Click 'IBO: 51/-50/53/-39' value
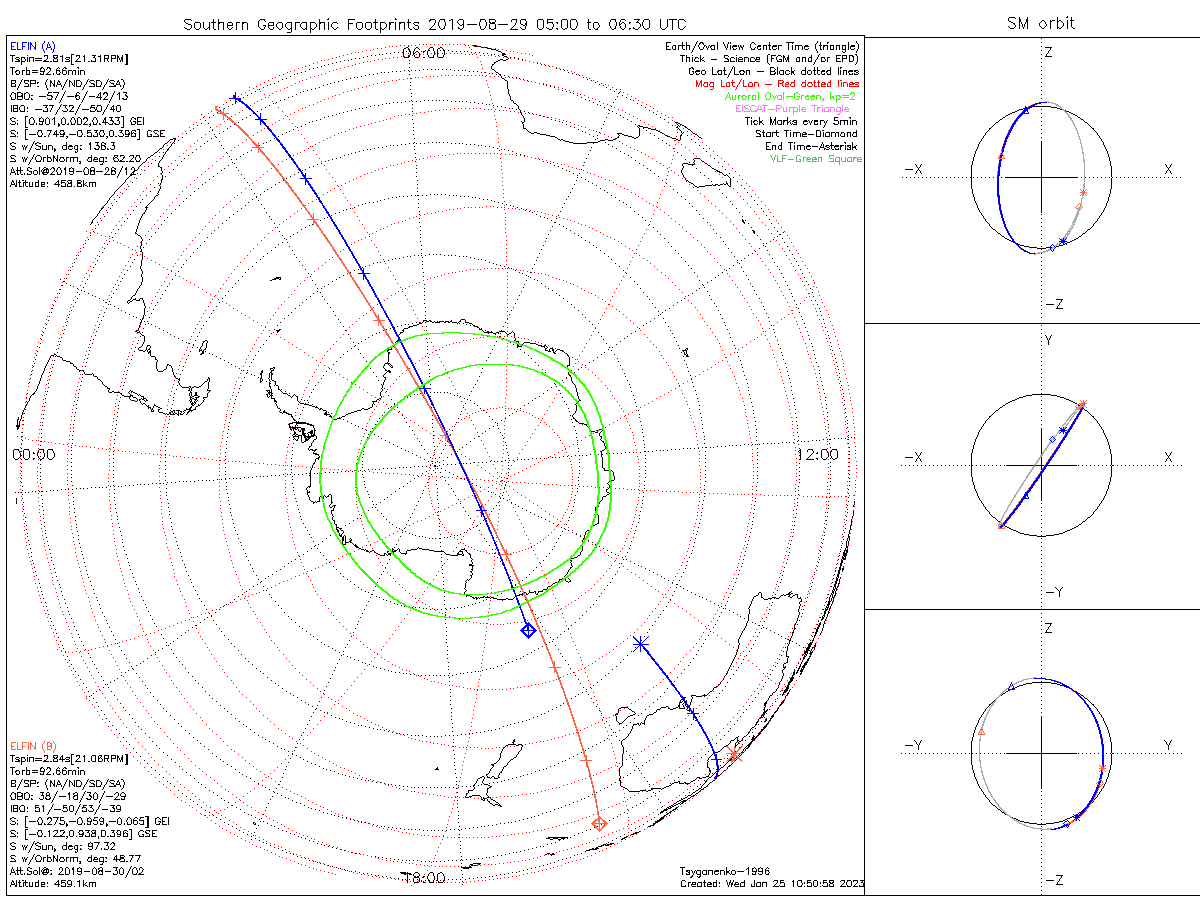1200x900 pixels. 66,808
